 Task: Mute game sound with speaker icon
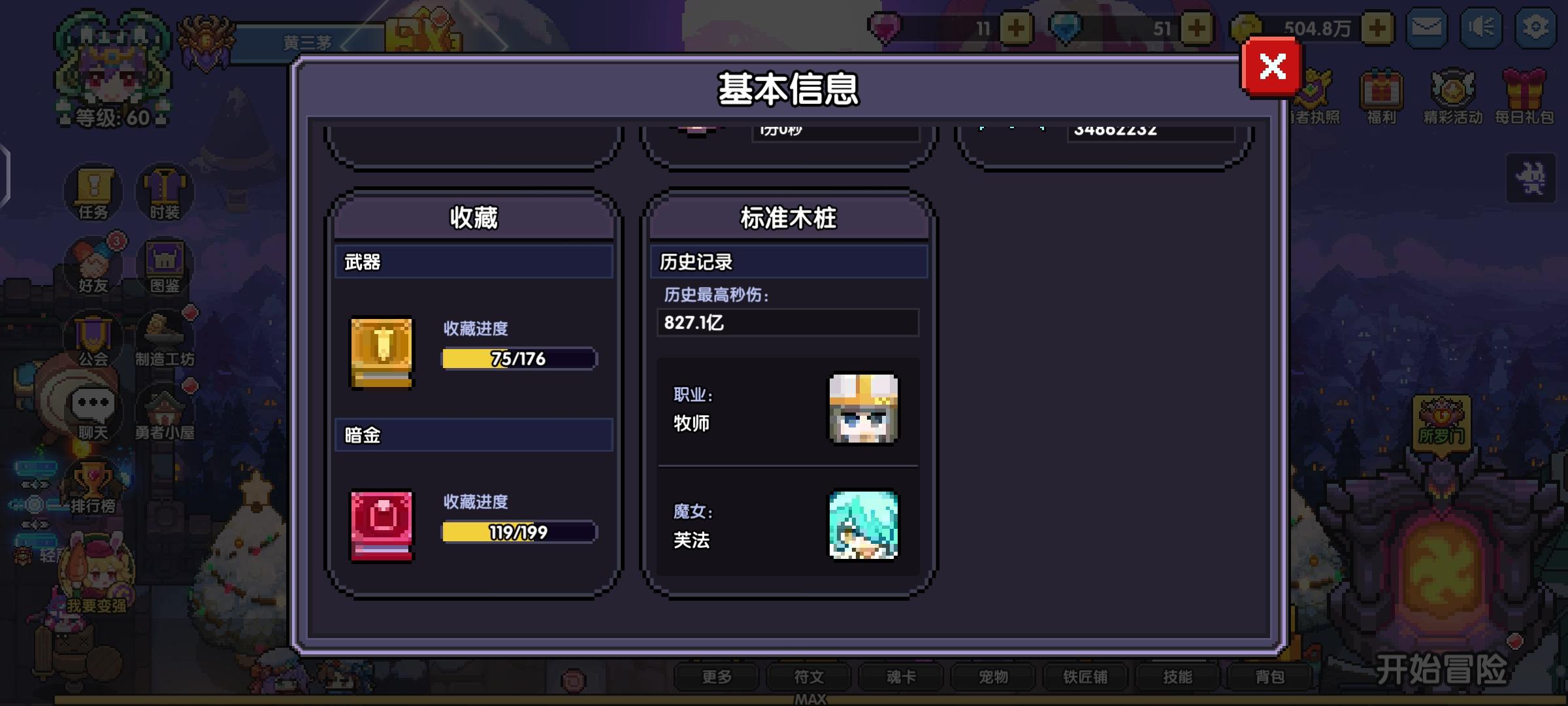1480,27
